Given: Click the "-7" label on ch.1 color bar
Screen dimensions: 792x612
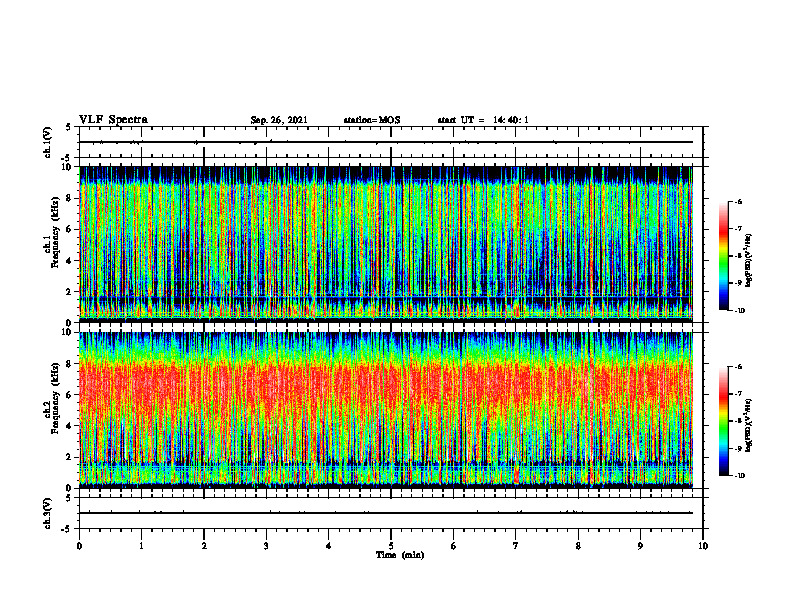Looking at the screenshot, I should point(738,229).
